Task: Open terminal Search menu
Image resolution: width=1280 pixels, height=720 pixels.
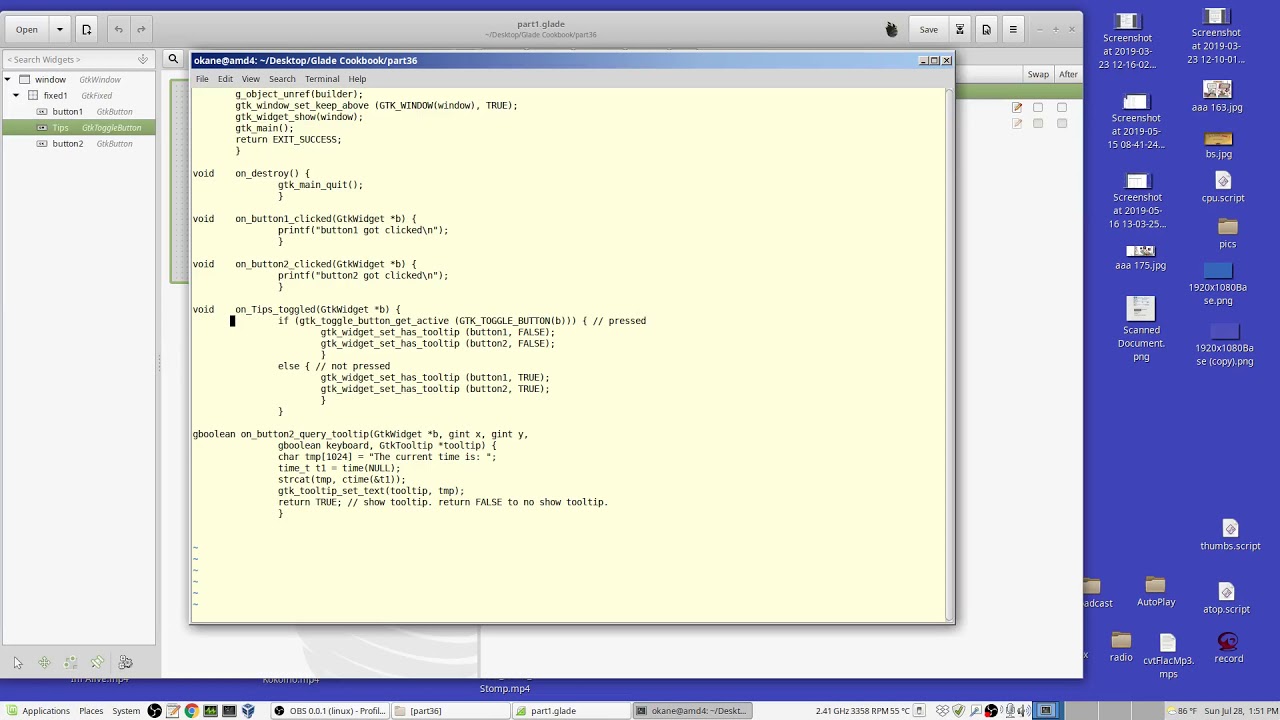Action: tap(282, 79)
